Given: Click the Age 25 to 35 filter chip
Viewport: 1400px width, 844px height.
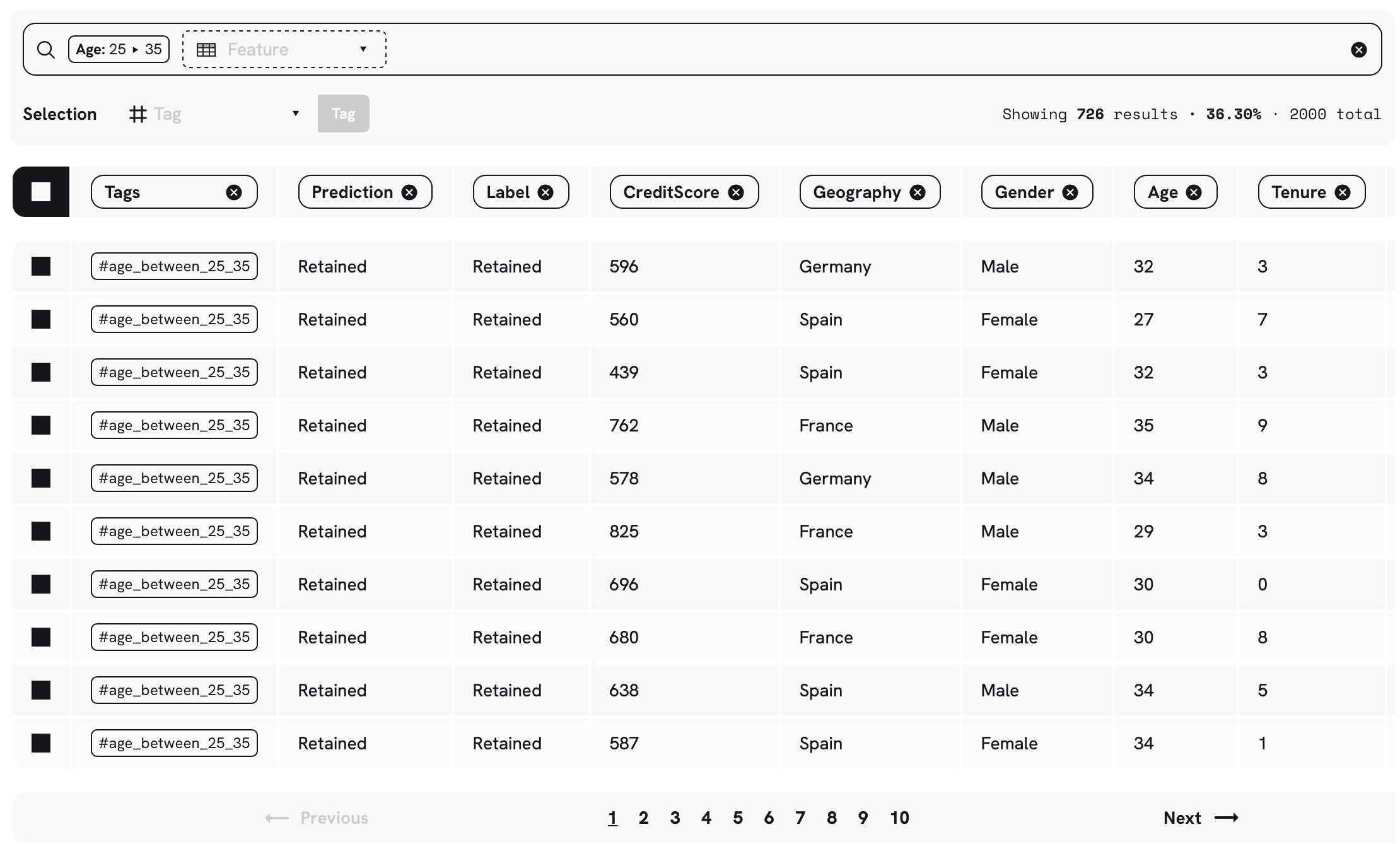Looking at the screenshot, I should (119, 49).
